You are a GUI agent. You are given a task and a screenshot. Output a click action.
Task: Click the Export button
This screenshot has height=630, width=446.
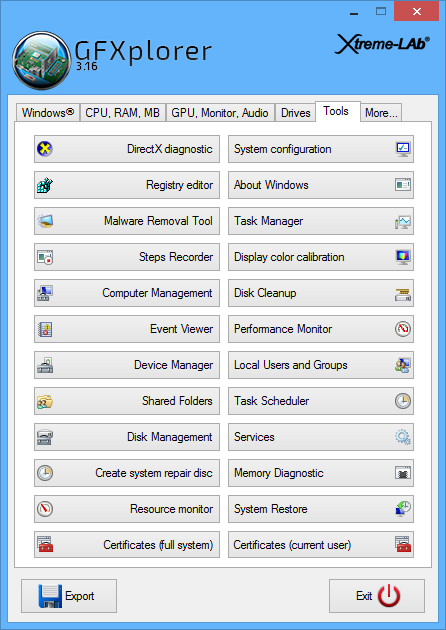click(x=69, y=596)
